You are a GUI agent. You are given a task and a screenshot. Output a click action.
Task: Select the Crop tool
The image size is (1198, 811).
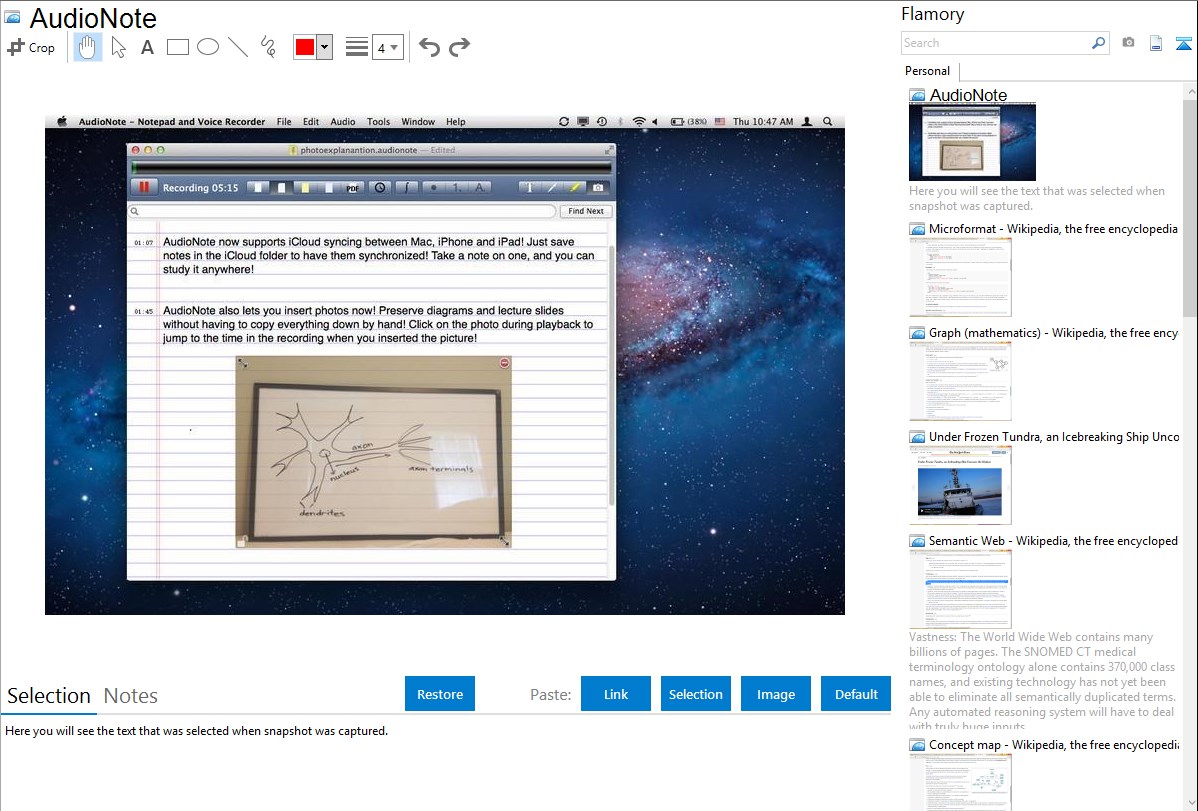[x=31, y=47]
